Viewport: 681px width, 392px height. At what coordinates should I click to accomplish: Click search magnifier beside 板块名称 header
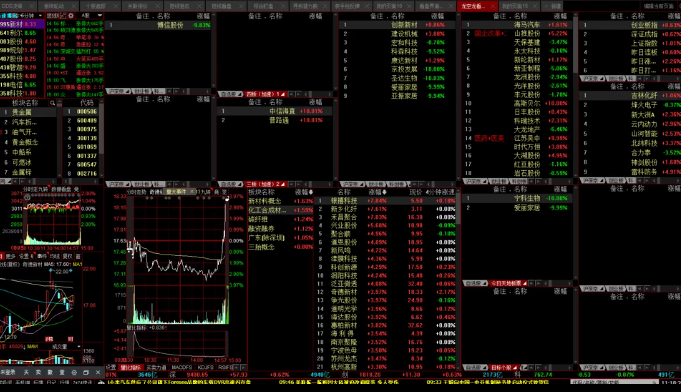[53, 103]
